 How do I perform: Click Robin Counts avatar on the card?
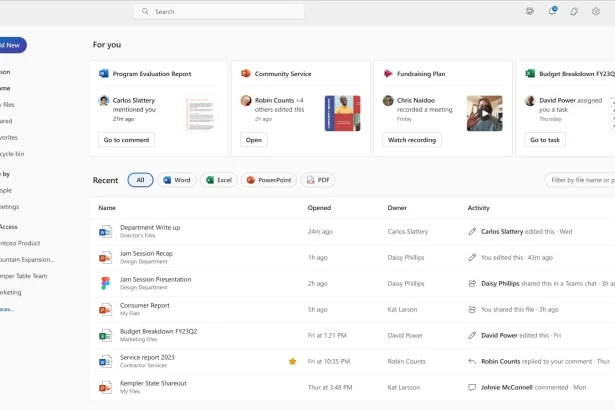click(x=246, y=100)
